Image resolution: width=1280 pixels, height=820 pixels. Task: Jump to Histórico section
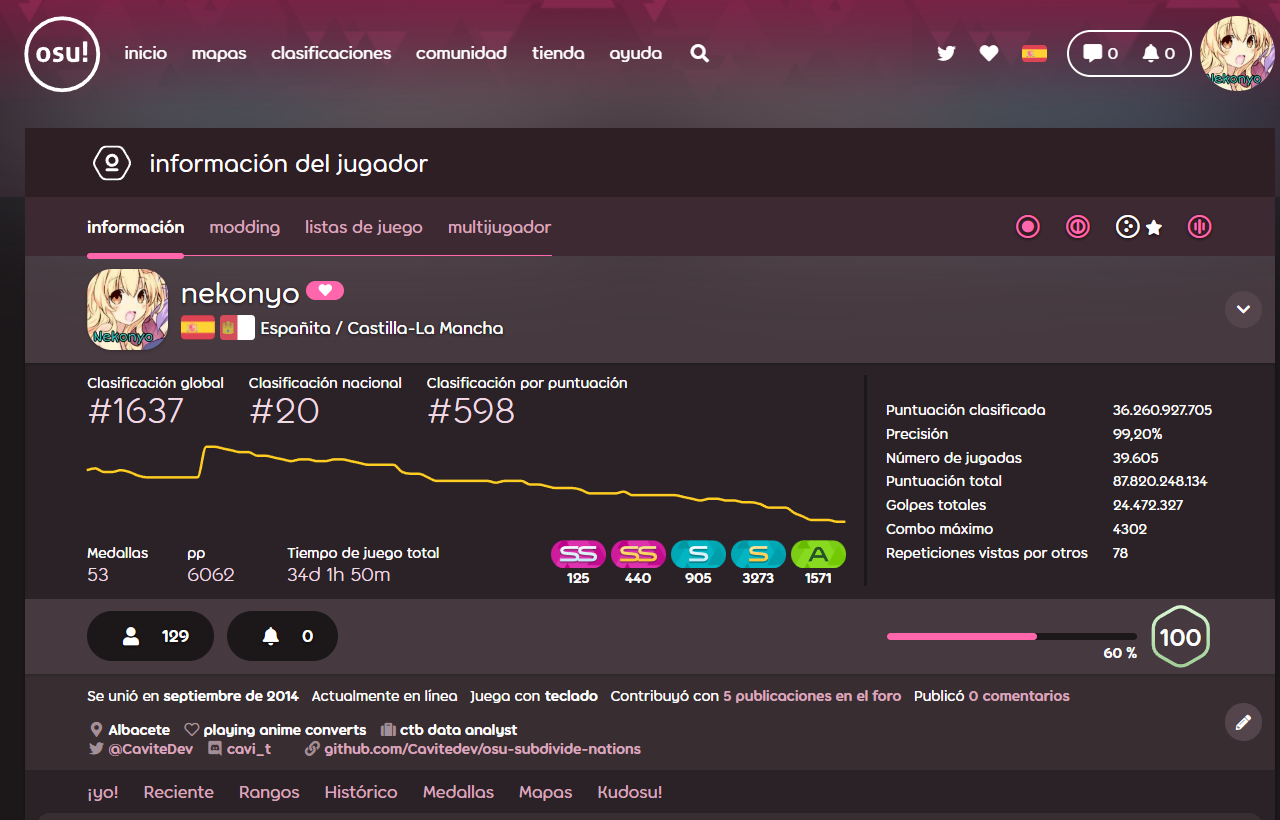pos(361,792)
